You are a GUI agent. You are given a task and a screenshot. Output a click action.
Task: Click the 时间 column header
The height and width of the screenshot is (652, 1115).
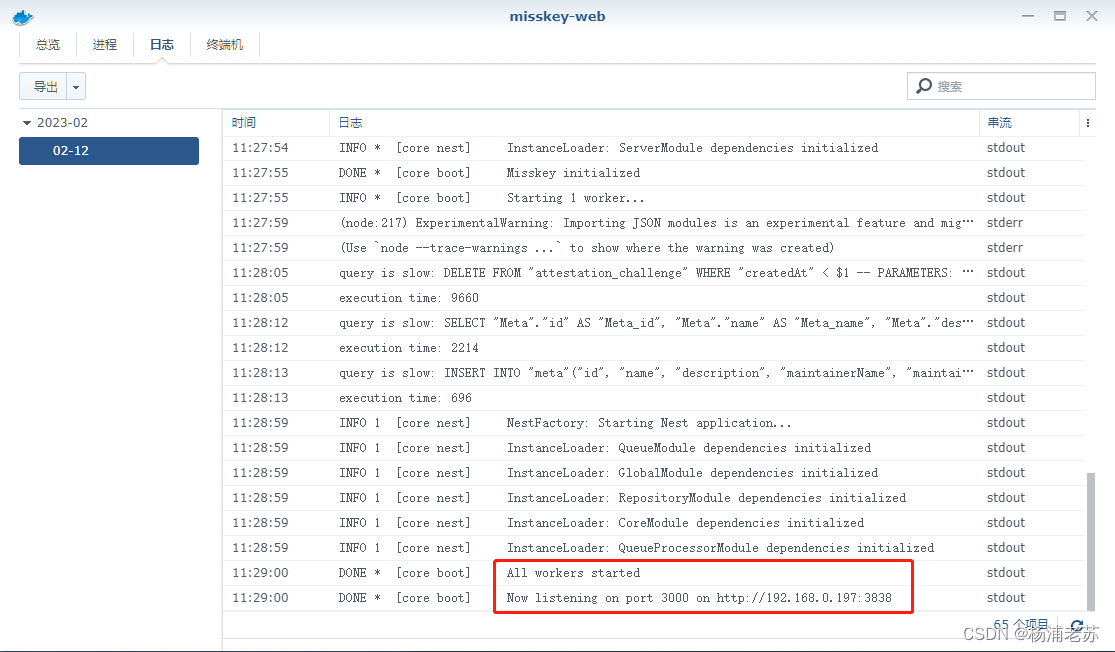276,123
